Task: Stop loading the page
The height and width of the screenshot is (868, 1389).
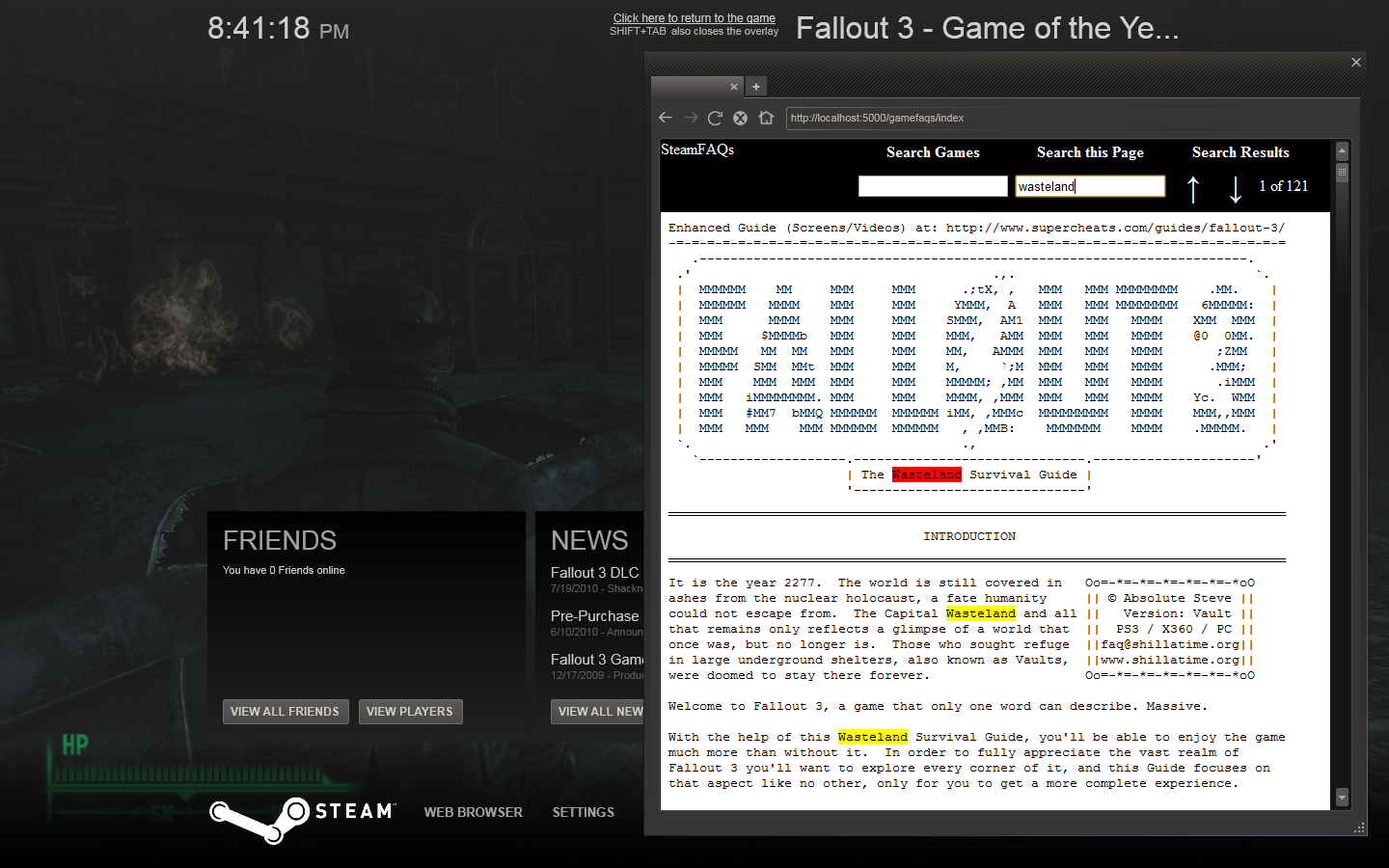Action: [740, 118]
